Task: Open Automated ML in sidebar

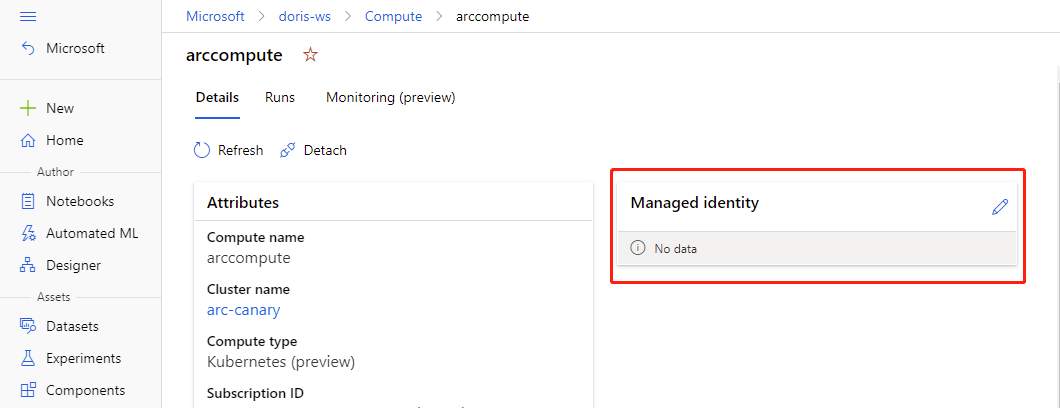Action: click(x=91, y=233)
